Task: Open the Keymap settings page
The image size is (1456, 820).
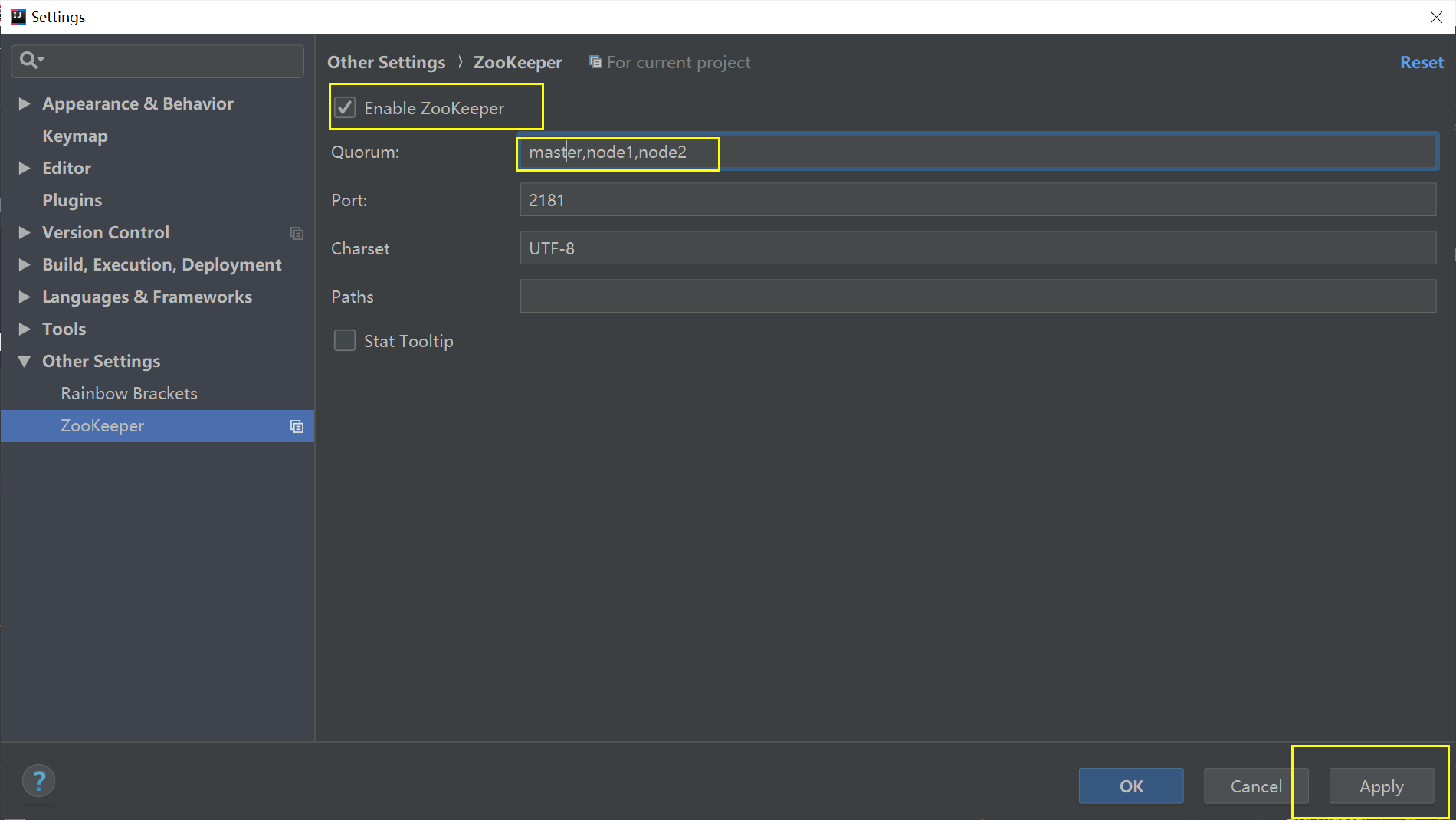Action: pyautogui.click(x=75, y=136)
